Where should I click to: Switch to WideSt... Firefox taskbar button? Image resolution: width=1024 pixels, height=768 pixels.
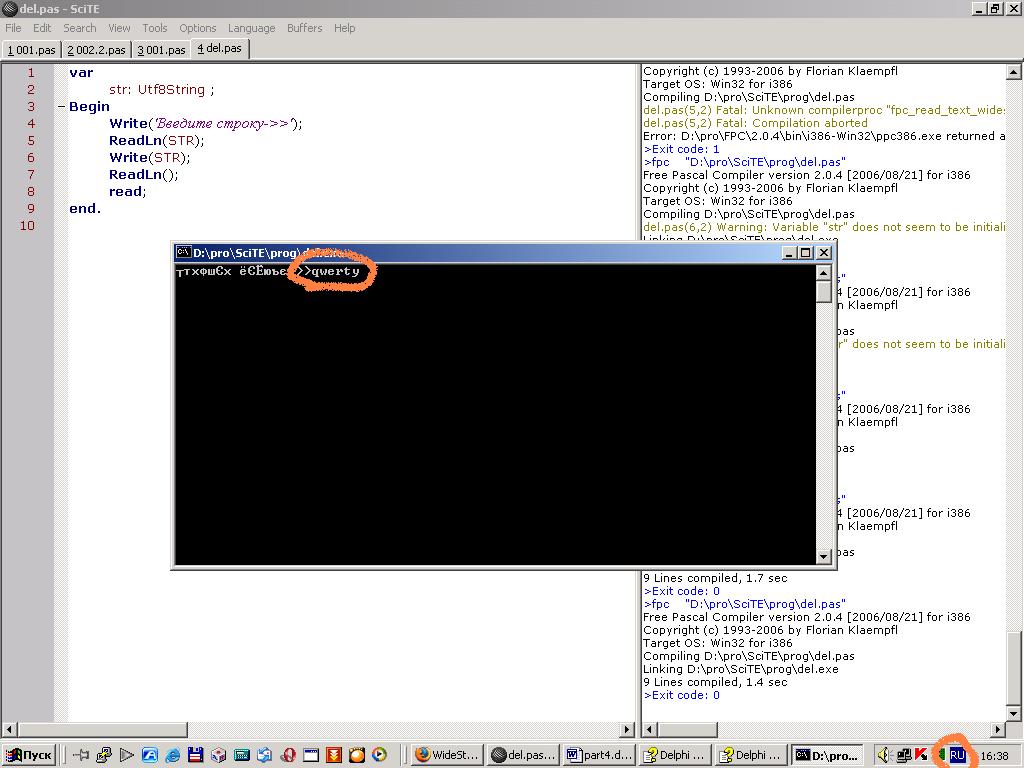tap(446, 755)
